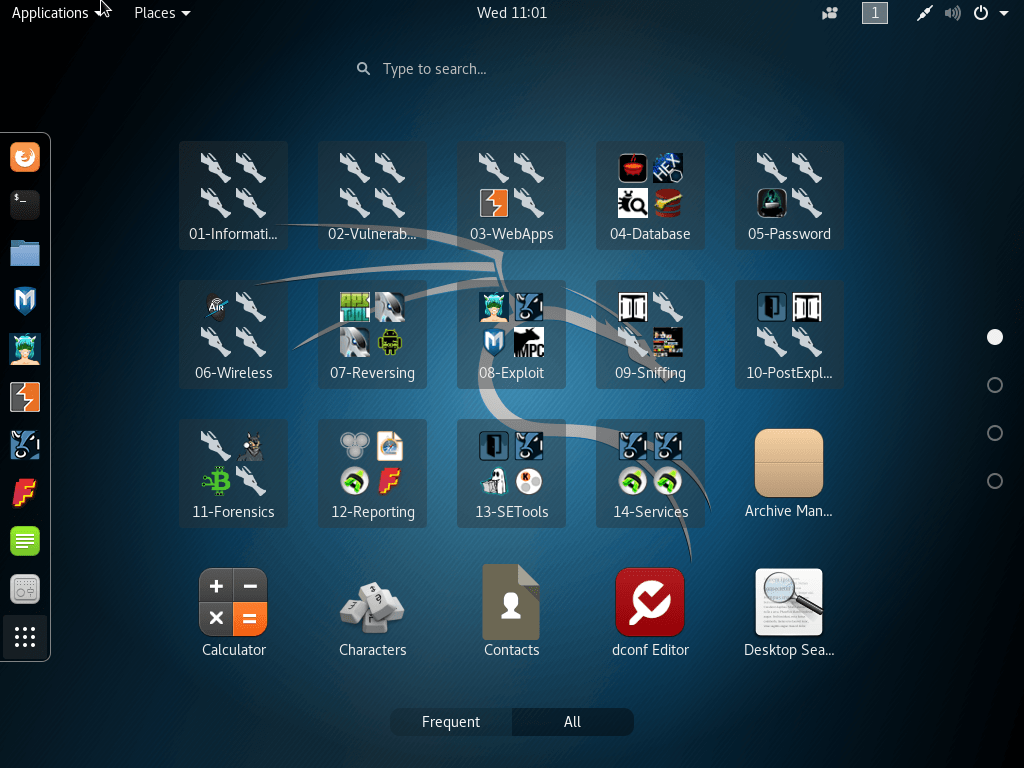1024x768 pixels.
Task: Open Desktop Search app
Action: [789, 613]
